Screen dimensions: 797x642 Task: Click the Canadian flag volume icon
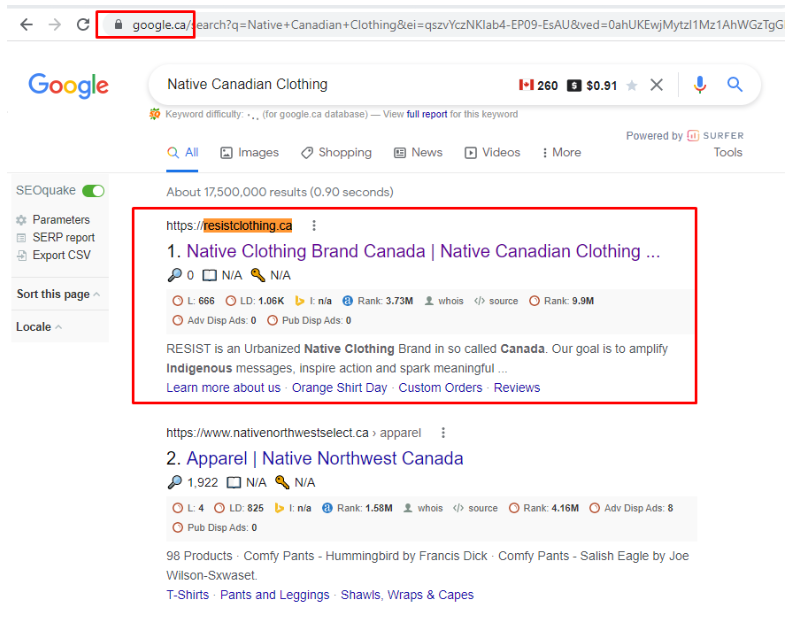pos(526,85)
